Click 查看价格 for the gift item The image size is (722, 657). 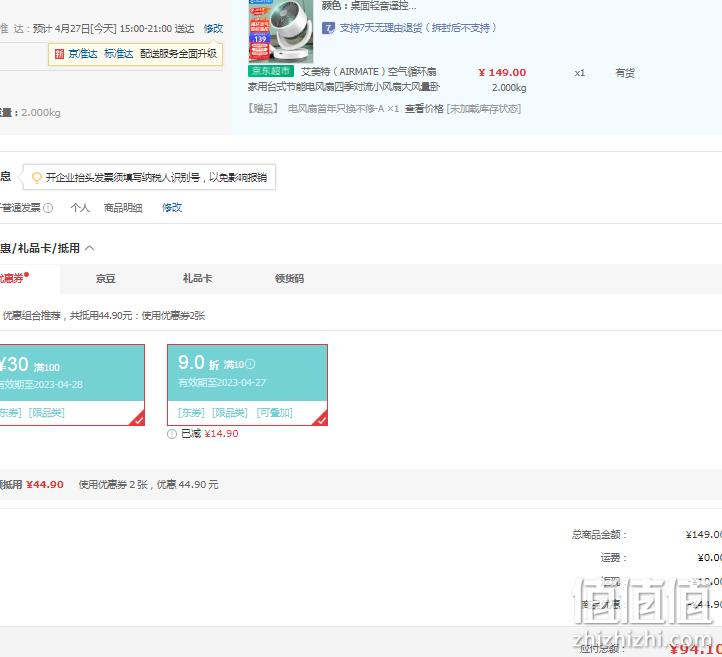[x=424, y=109]
